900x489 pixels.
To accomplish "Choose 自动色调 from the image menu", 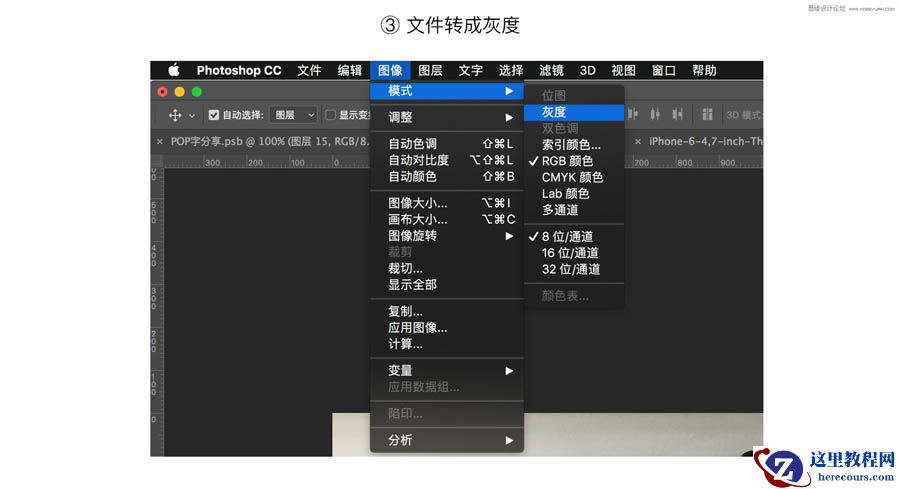I will [447, 143].
